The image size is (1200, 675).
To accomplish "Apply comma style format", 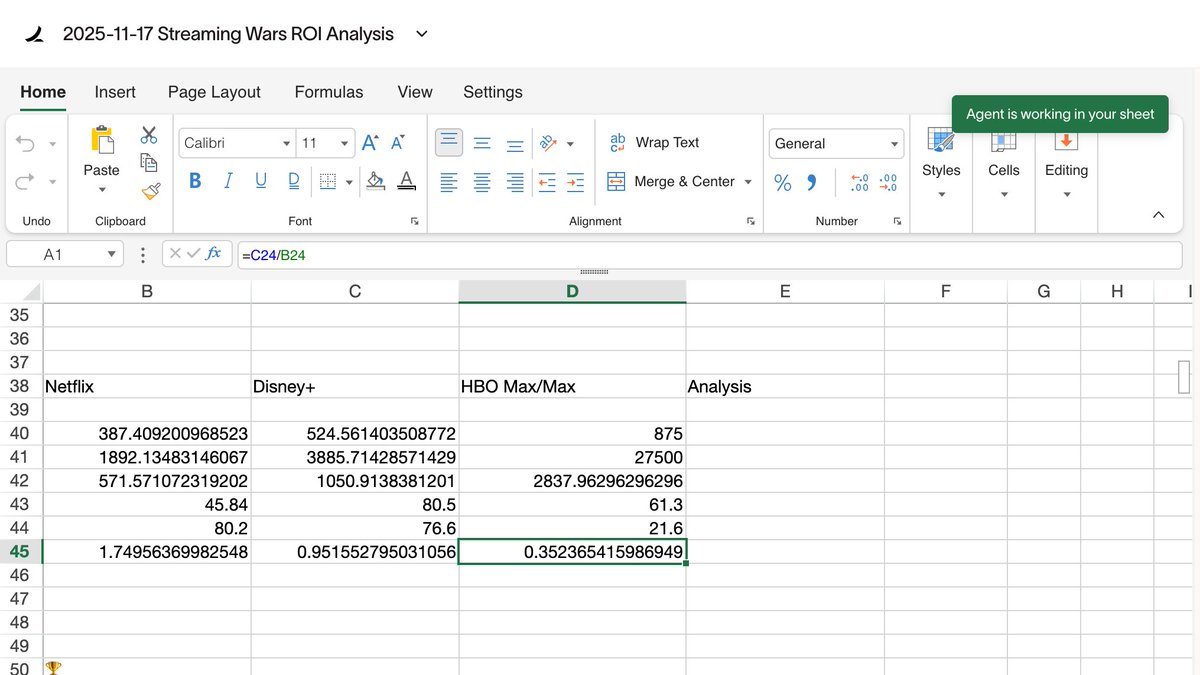I will tap(812, 182).
